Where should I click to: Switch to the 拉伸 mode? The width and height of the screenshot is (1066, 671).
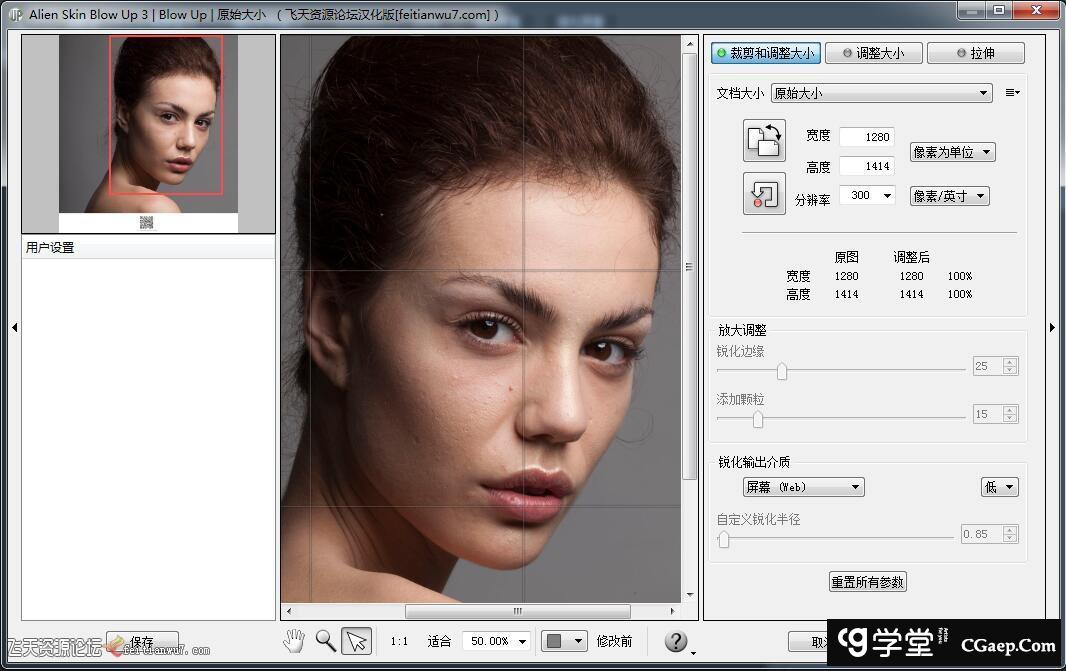(x=975, y=53)
